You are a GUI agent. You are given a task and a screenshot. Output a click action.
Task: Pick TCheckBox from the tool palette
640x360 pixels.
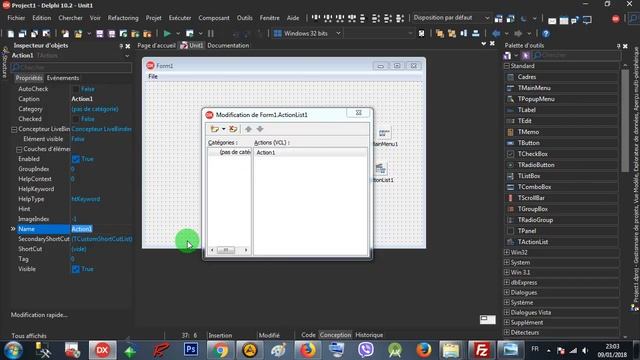tap(532, 154)
